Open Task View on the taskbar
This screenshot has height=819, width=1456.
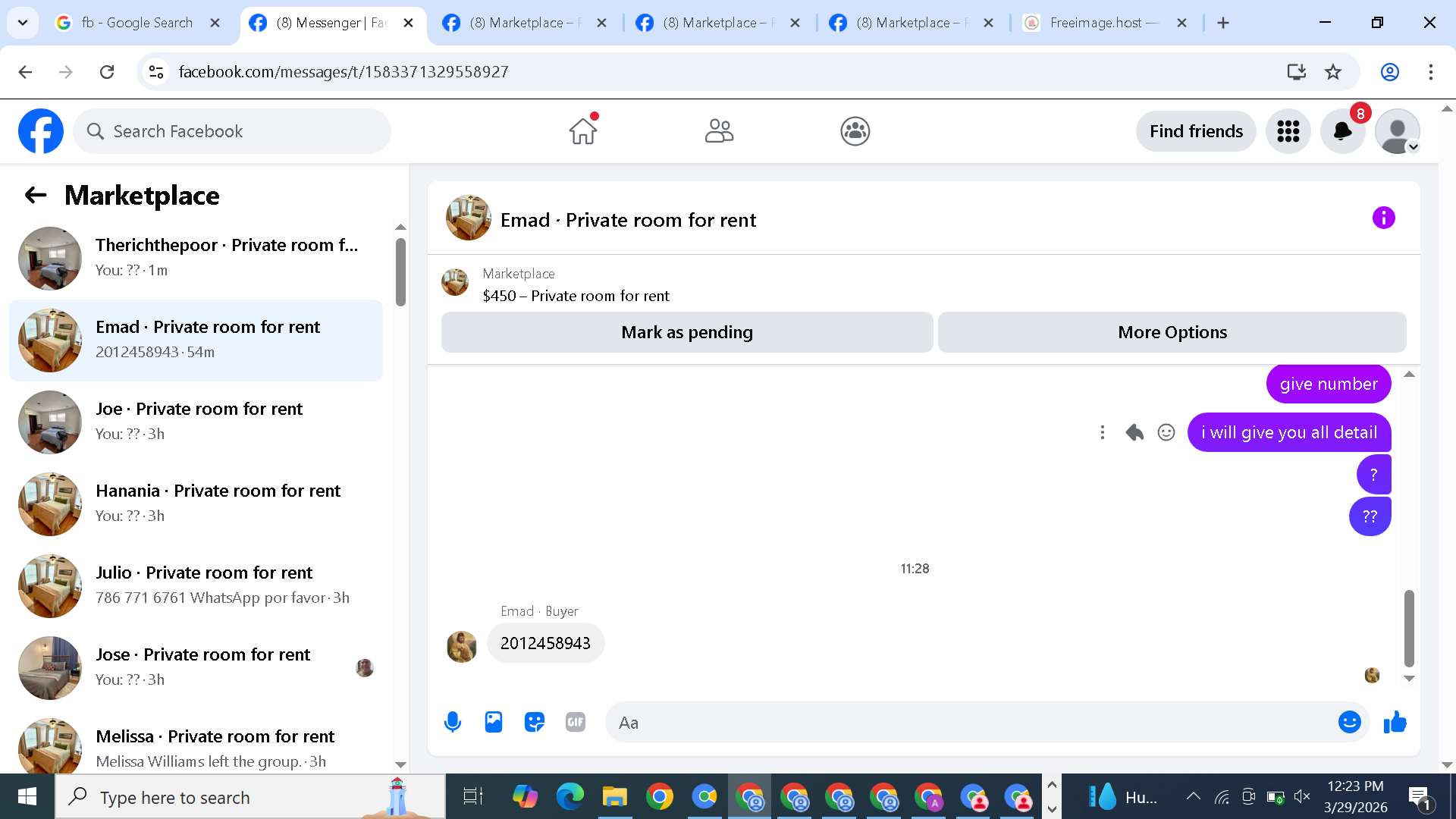(472, 796)
